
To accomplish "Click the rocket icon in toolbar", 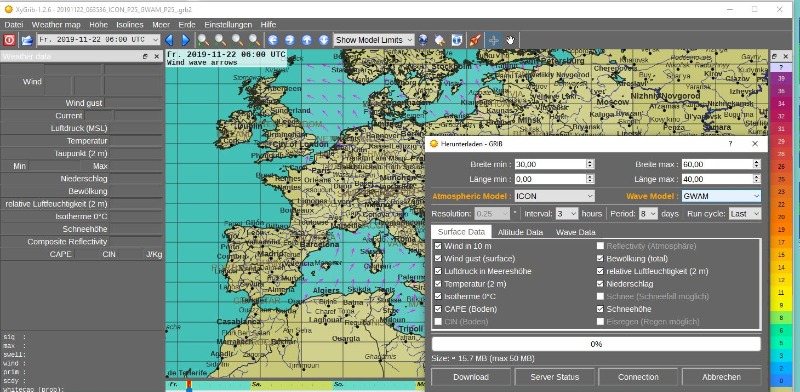I will click(x=475, y=40).
